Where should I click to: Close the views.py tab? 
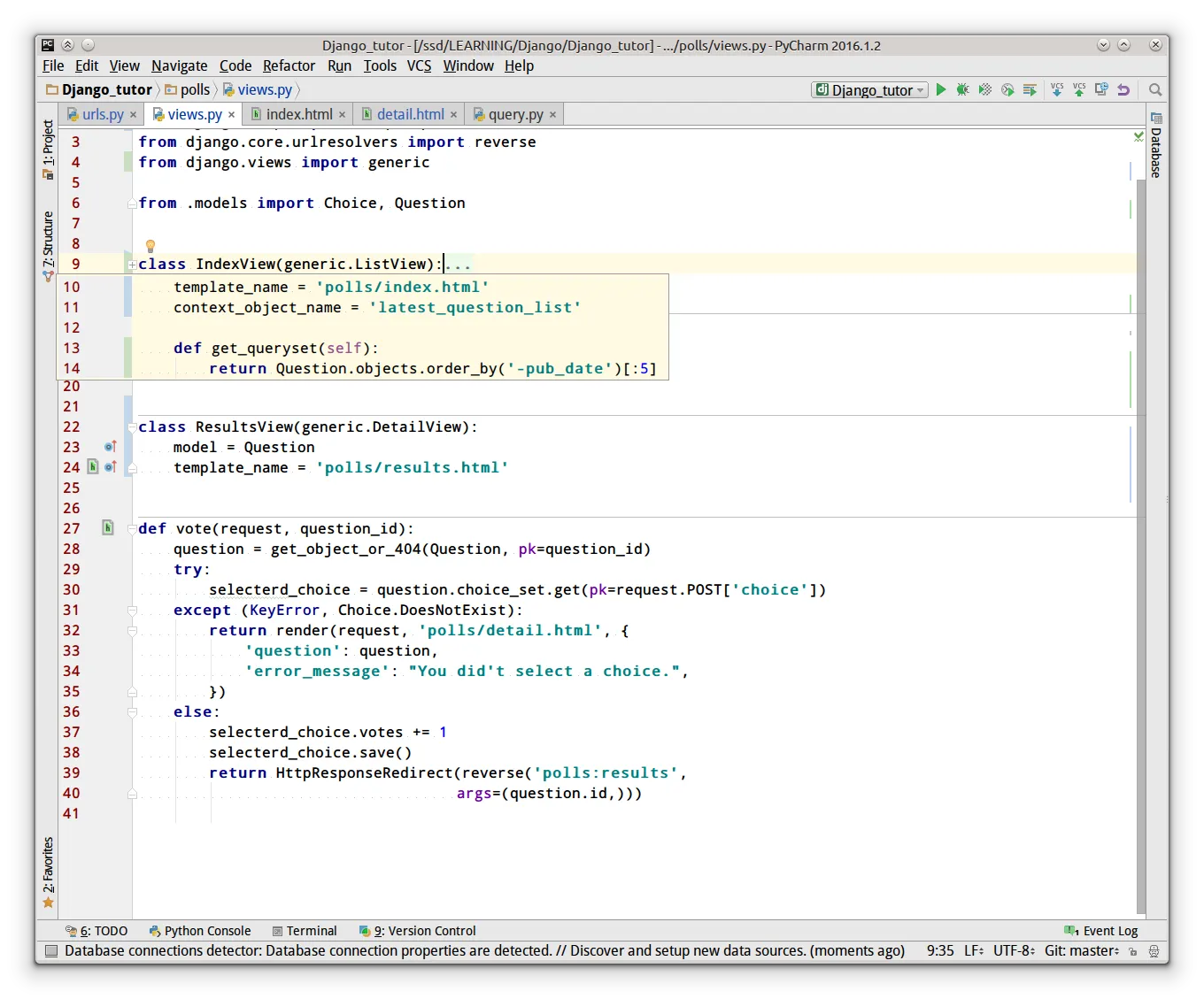click(x=232, y=115)
